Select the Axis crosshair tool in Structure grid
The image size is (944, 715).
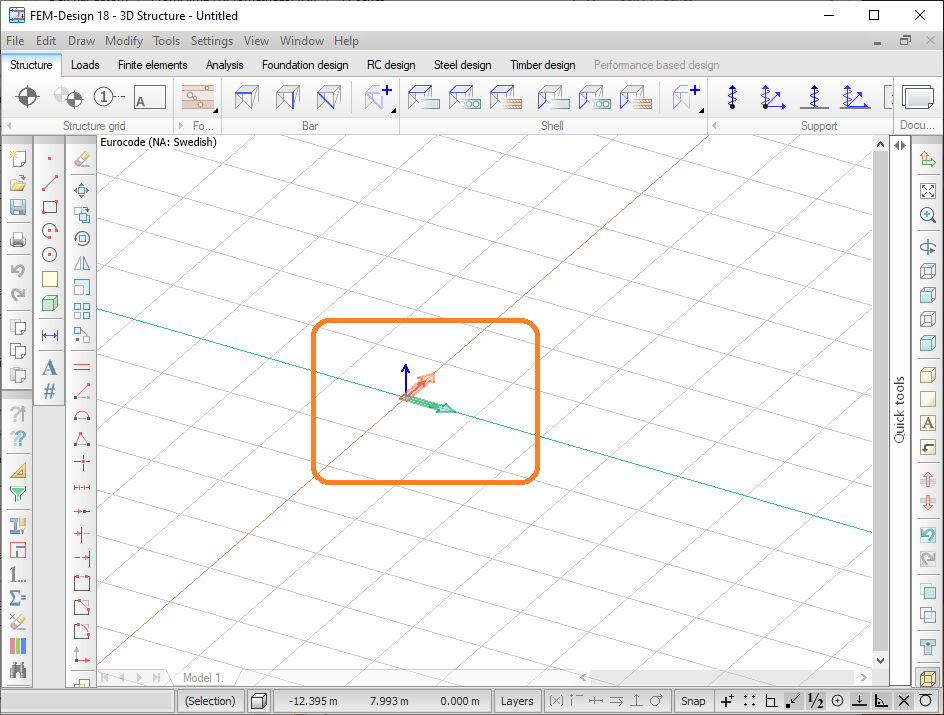pyautogui.click(x=27, y=96)
